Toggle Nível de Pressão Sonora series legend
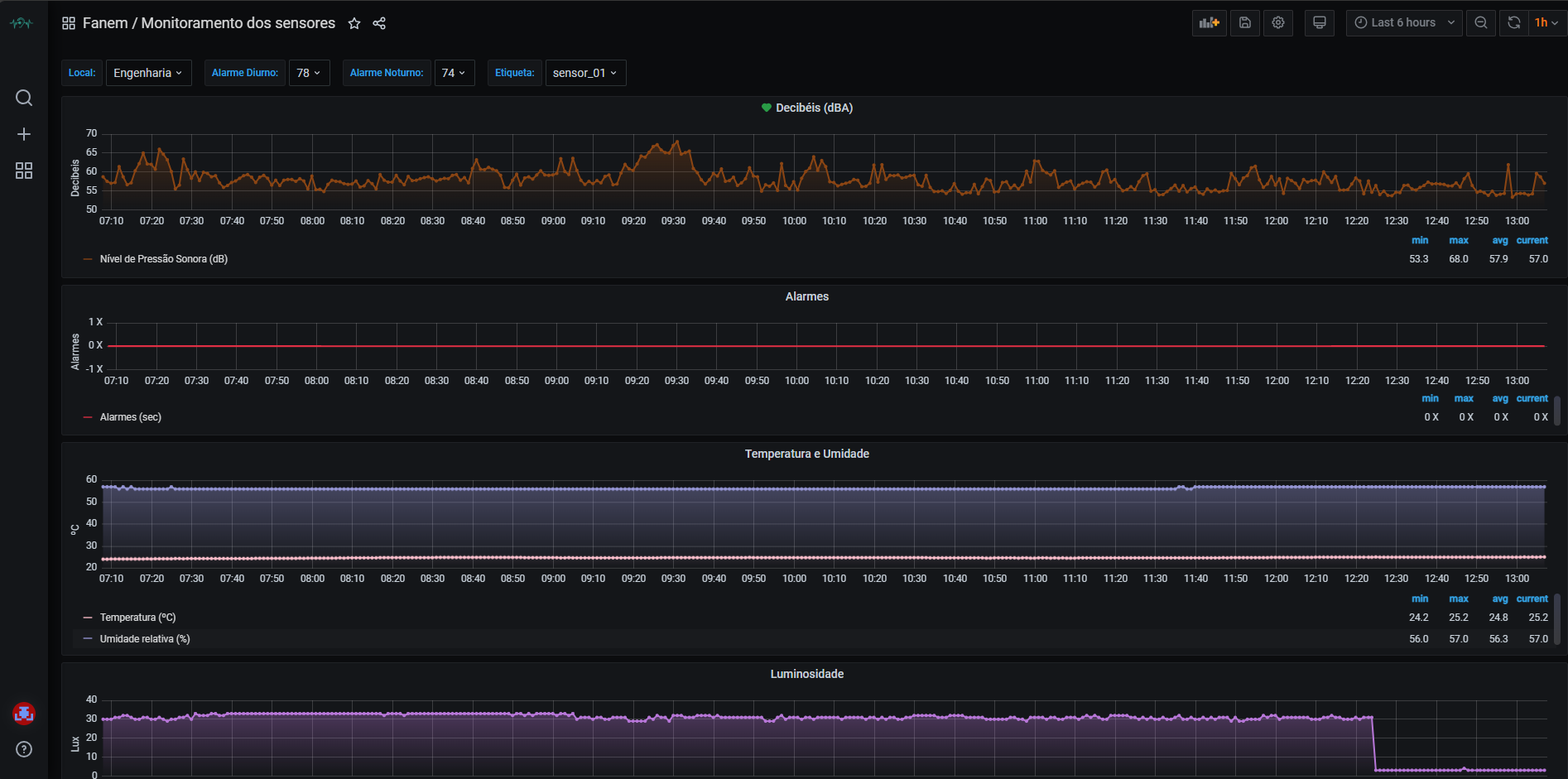The height and width of the screenshot is (779, 1568). click(163, 259)
